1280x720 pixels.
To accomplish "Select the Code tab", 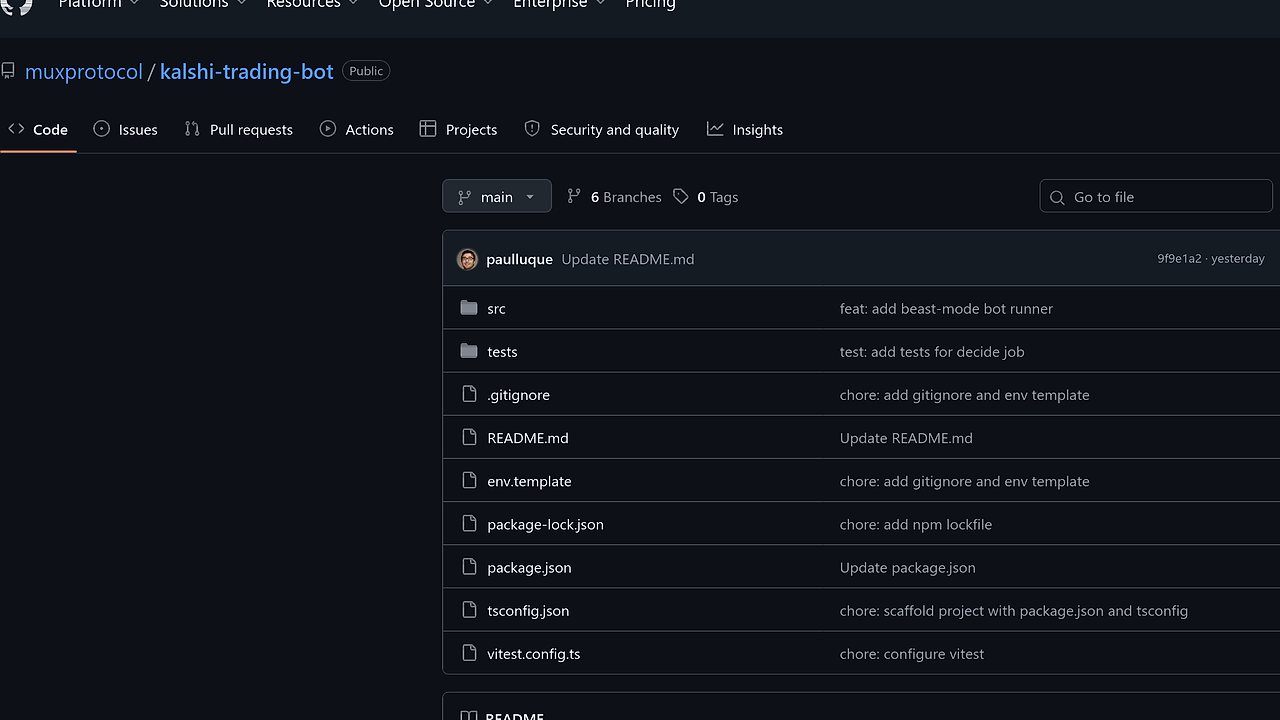I will pos(38,129).
